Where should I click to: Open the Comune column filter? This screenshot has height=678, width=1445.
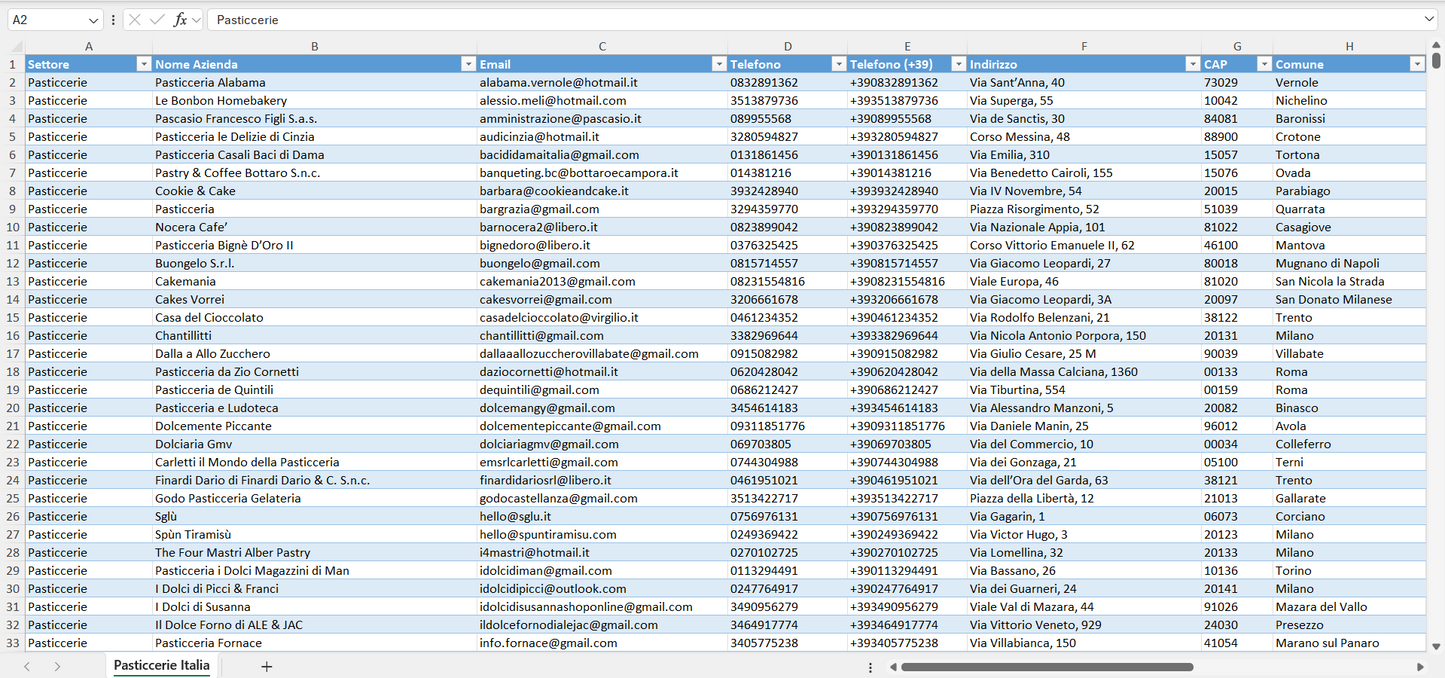pyautogui.click(x=1416, y=64)
